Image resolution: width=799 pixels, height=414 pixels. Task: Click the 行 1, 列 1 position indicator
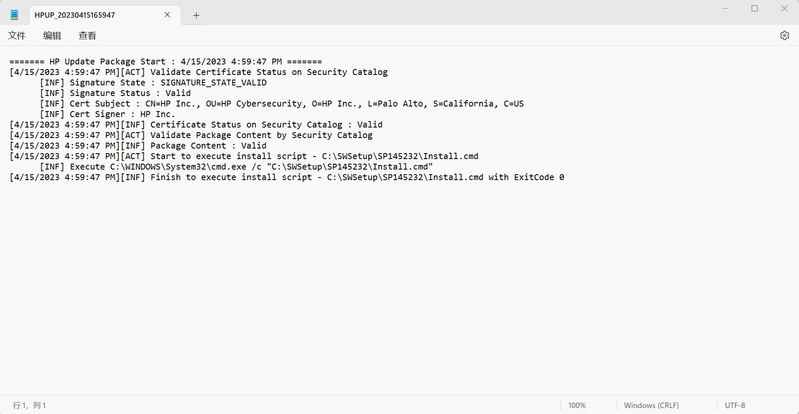[x=29, y=405]
